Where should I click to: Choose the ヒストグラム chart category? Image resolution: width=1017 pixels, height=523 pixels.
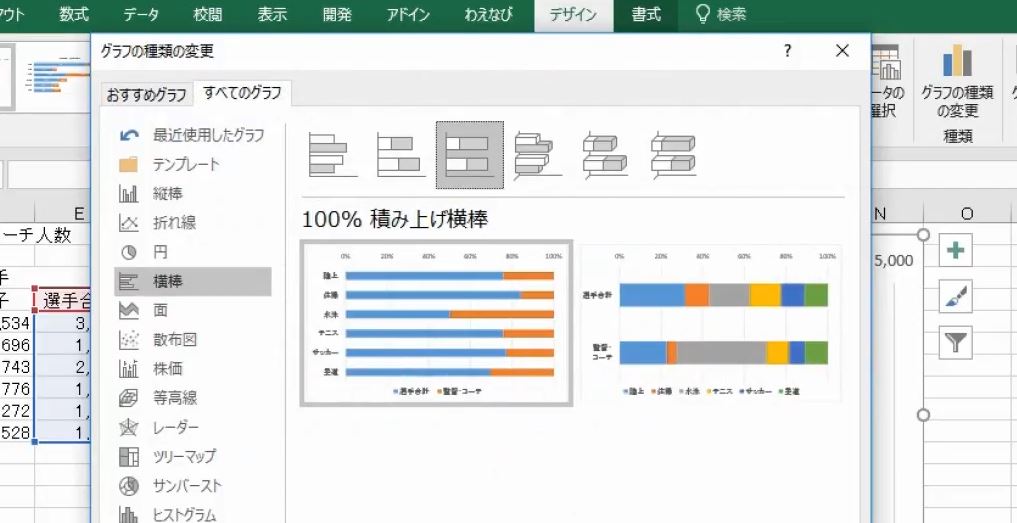pos(193,515)
